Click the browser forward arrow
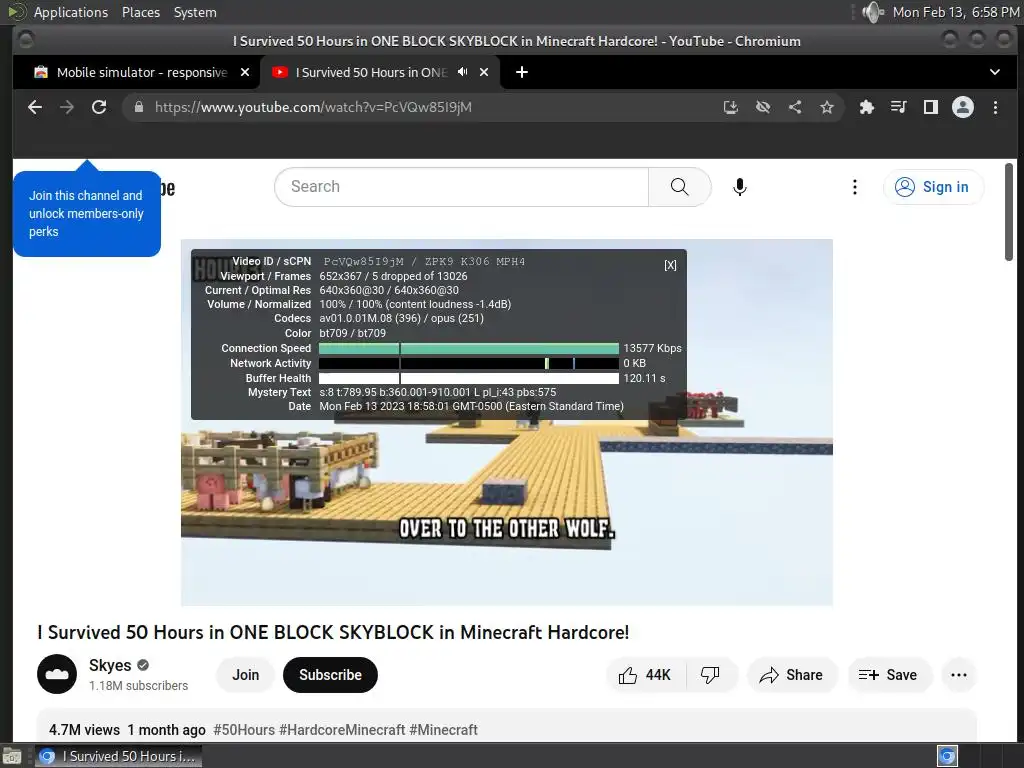Viewport: 1024px width, 768px height. coord(67,107)
